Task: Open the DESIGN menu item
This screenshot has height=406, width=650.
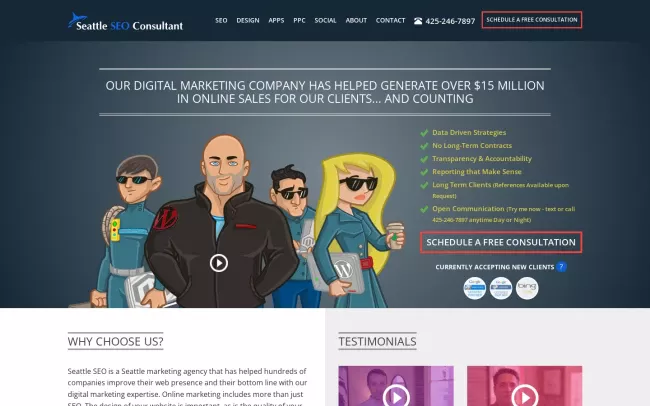Action: [247, 20]
